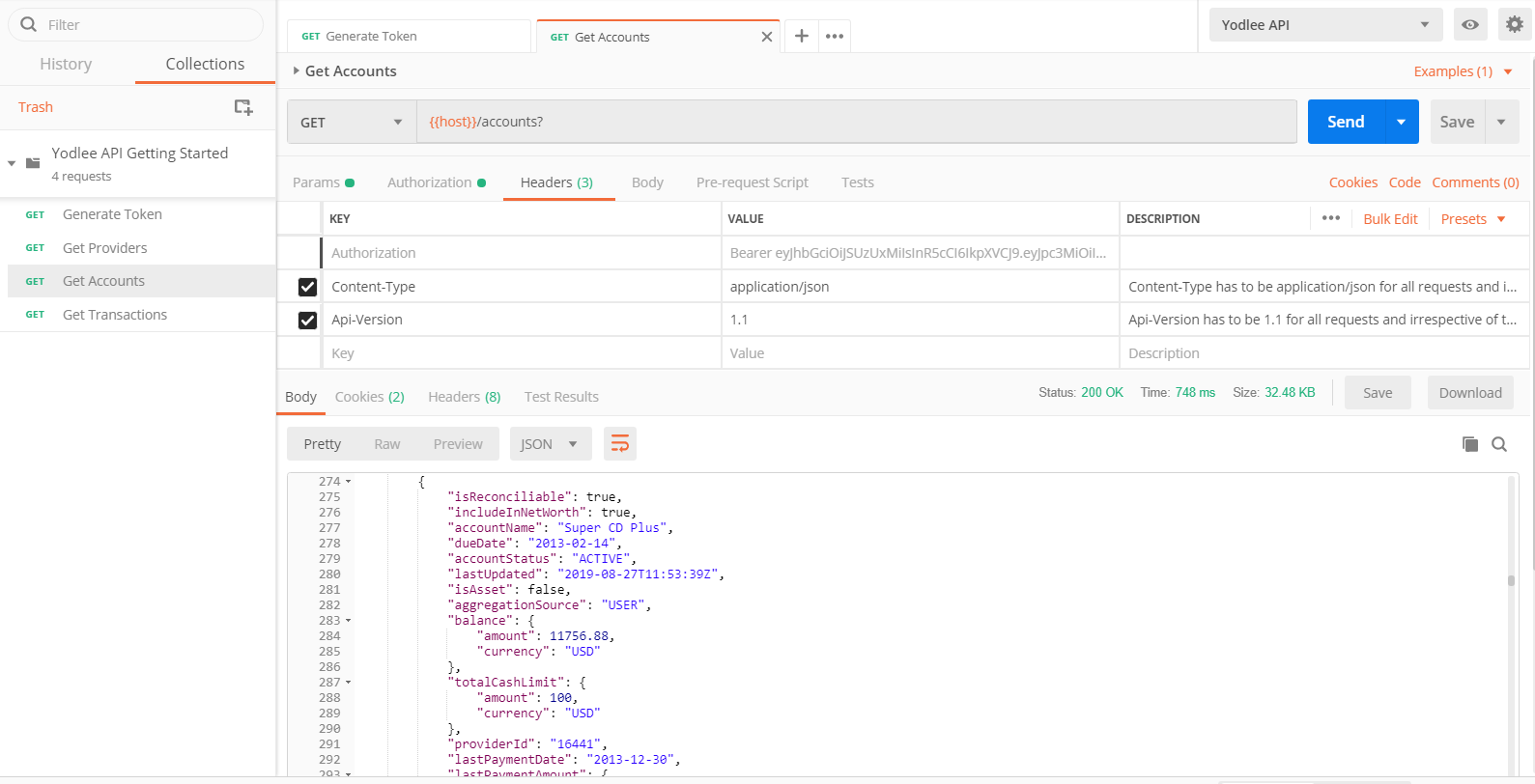
Task: Click the Api-Version value 1.1 cell
Action: 920,320
